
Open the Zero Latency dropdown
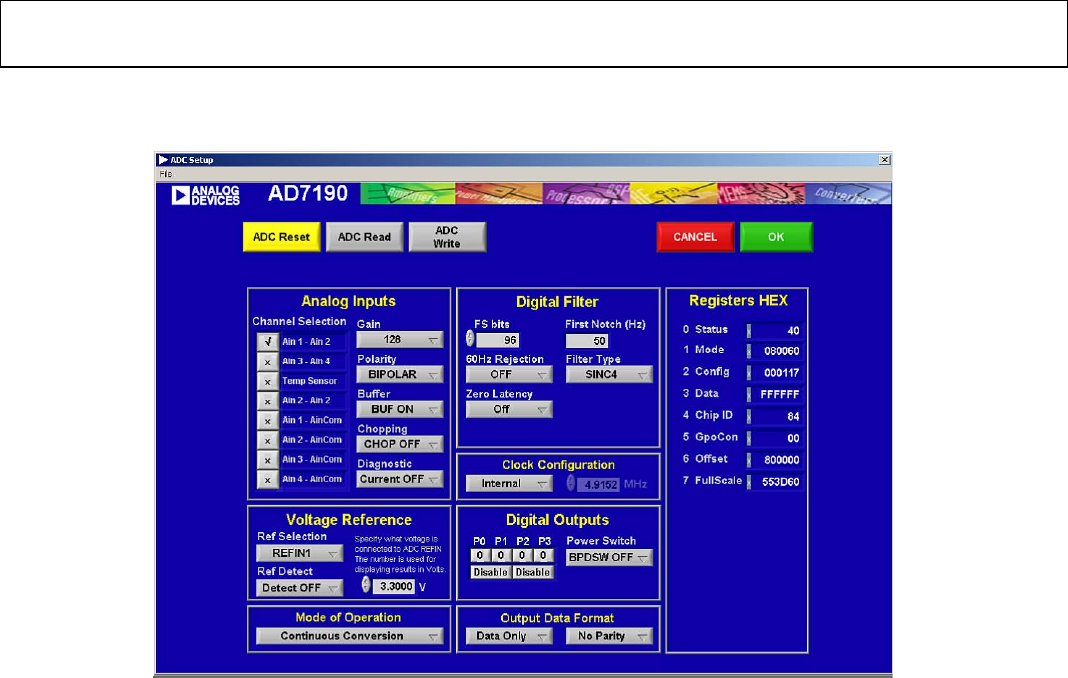[x=509, y=409]
